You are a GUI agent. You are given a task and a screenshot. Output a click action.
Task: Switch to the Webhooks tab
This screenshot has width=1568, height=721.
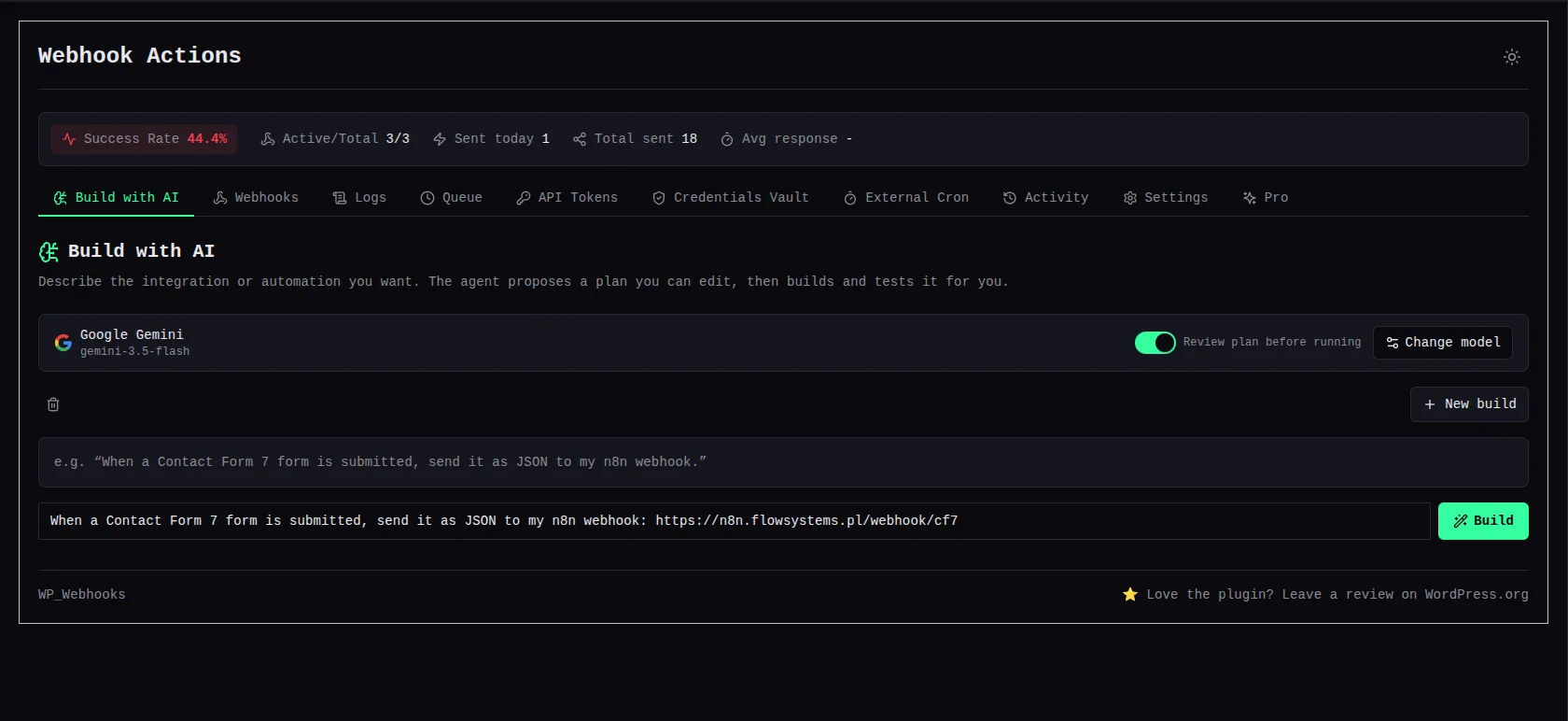(x=256, y=198)
